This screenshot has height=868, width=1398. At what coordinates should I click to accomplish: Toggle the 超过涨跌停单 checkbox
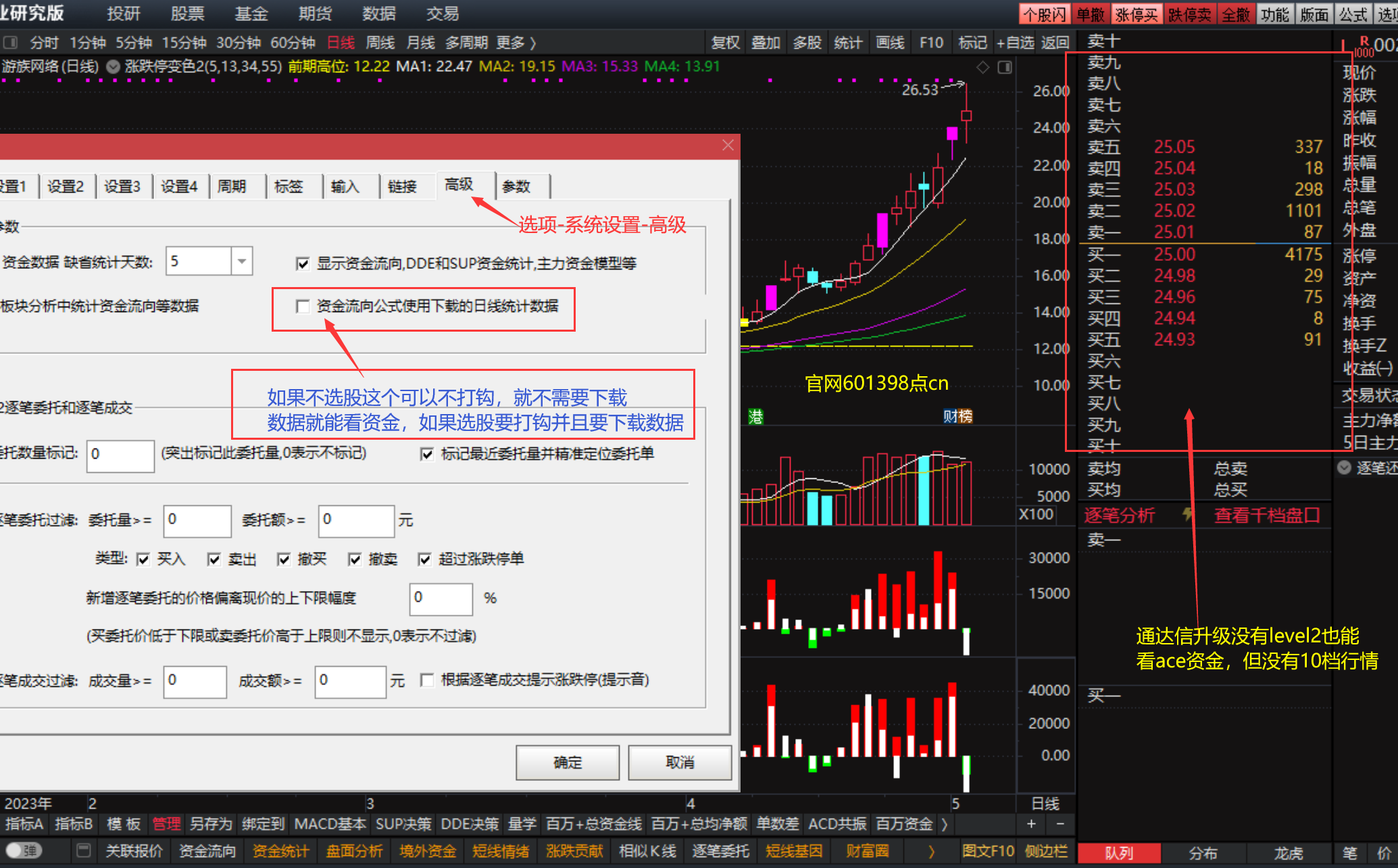pyautogui.click(x=425, y=559)
